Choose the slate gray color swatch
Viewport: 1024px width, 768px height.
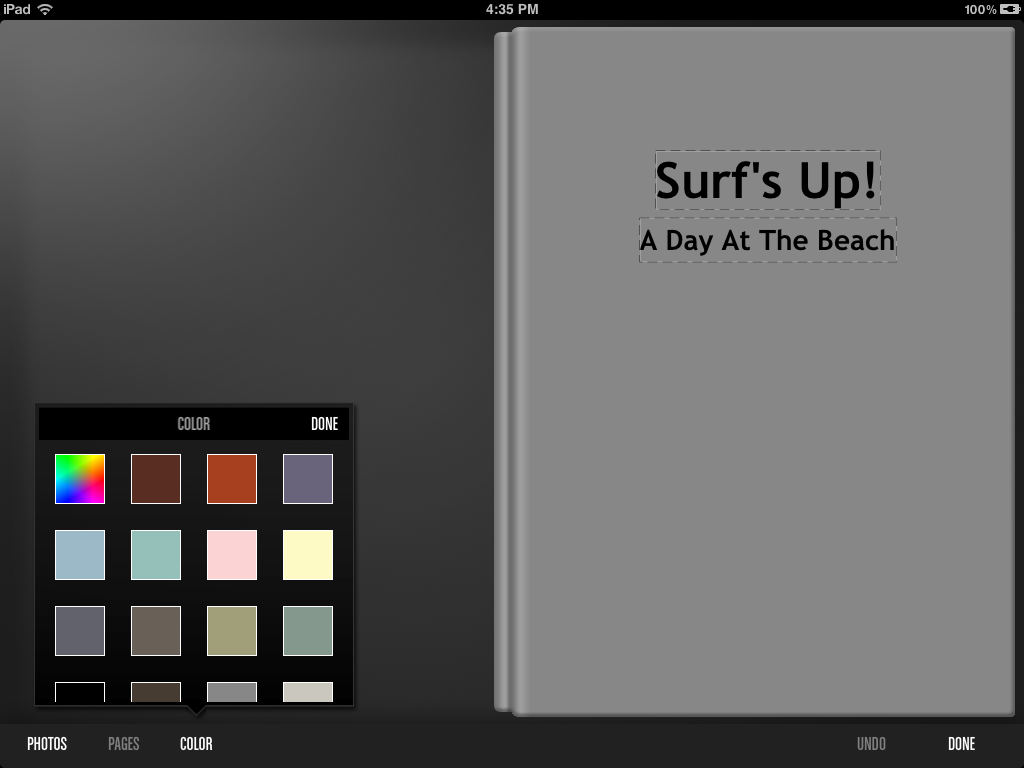pos(80,631)
